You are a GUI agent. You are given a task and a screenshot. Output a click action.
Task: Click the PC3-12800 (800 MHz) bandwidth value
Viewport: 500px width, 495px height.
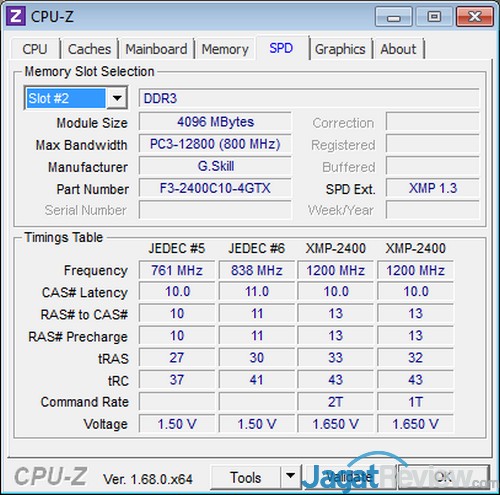point(215,144)
